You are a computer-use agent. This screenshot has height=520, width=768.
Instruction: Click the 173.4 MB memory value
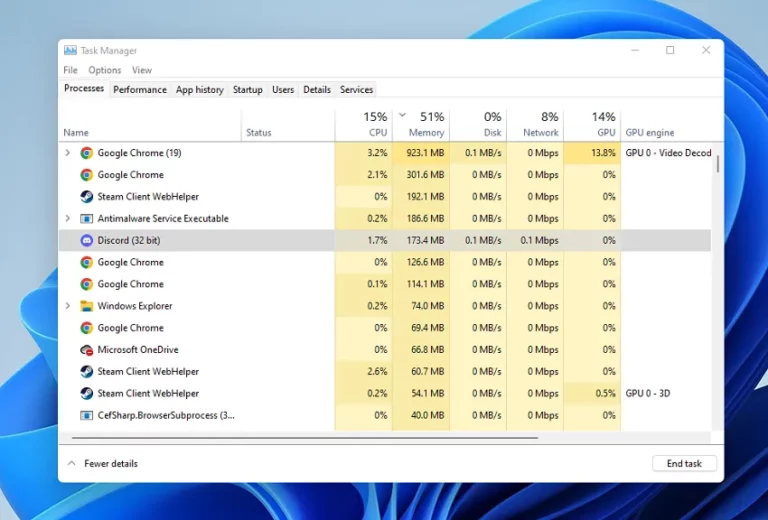[x=425, y=240]
